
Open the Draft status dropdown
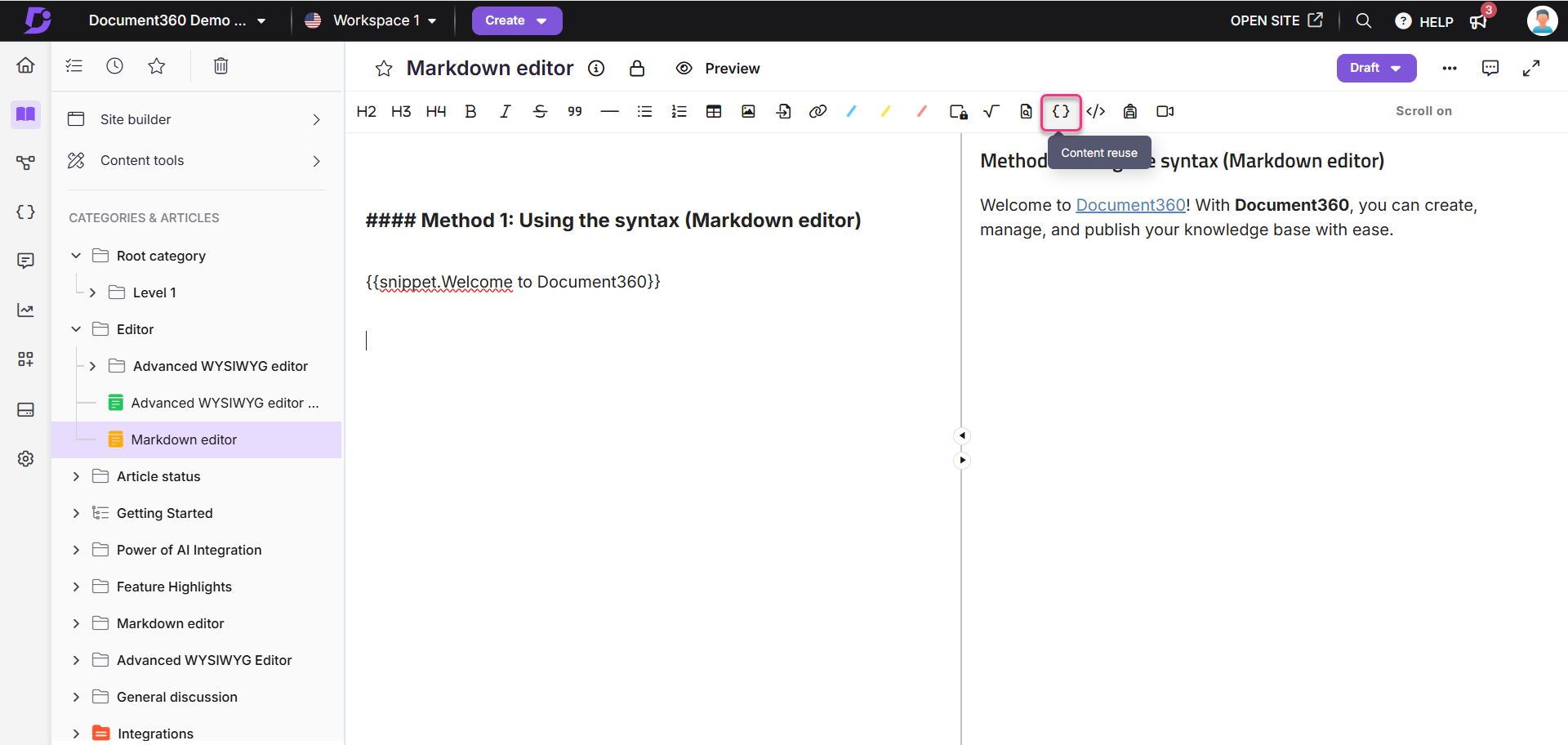point(1376,68)
